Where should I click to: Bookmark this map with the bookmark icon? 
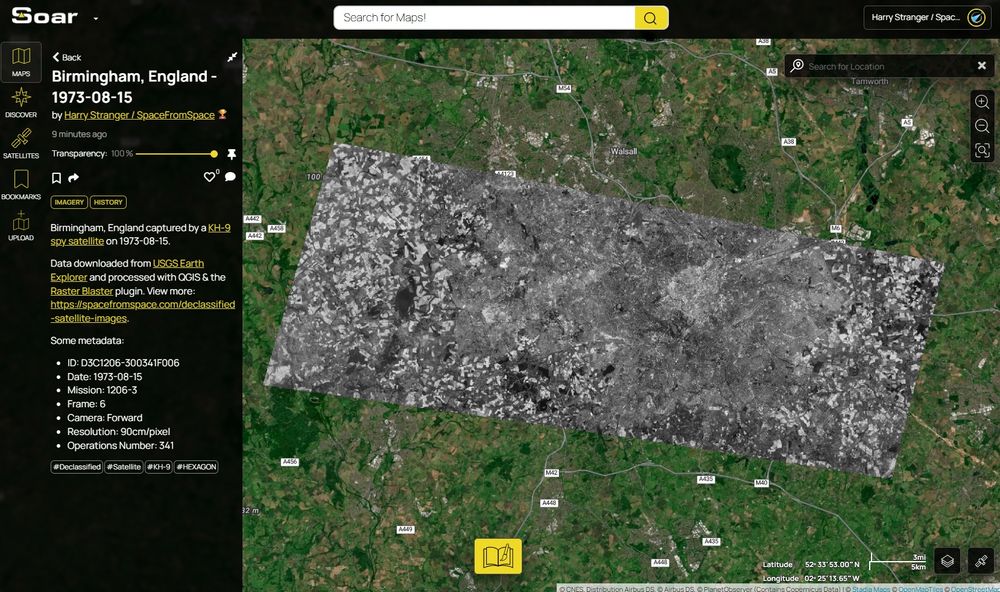click(56, 178)
